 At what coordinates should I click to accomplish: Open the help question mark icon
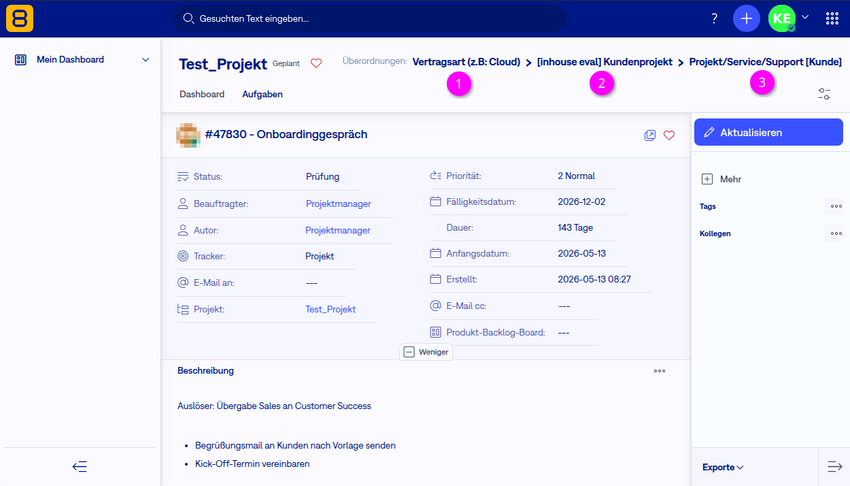[x=714, y=18]
